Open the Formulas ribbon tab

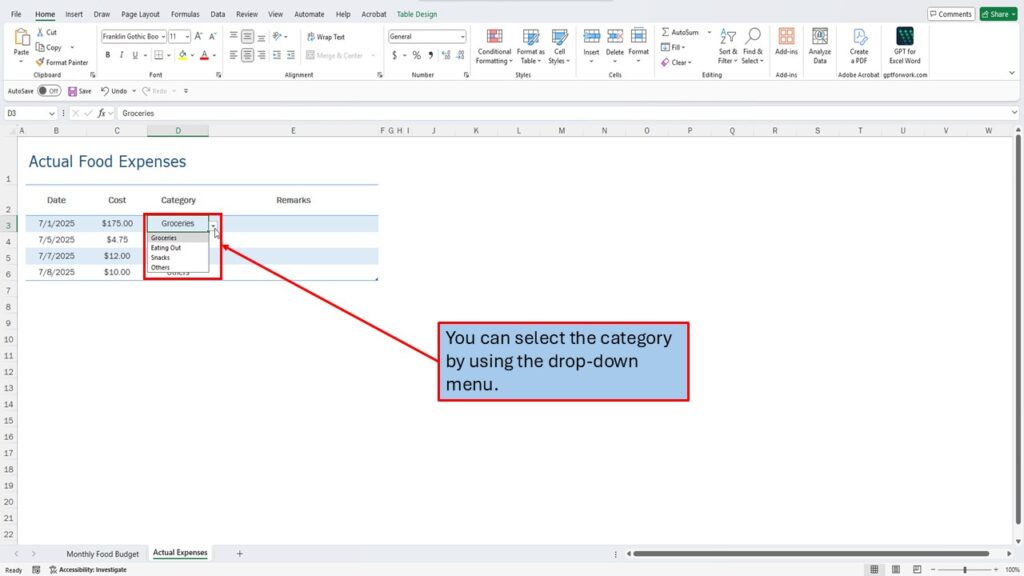[185, 15]
